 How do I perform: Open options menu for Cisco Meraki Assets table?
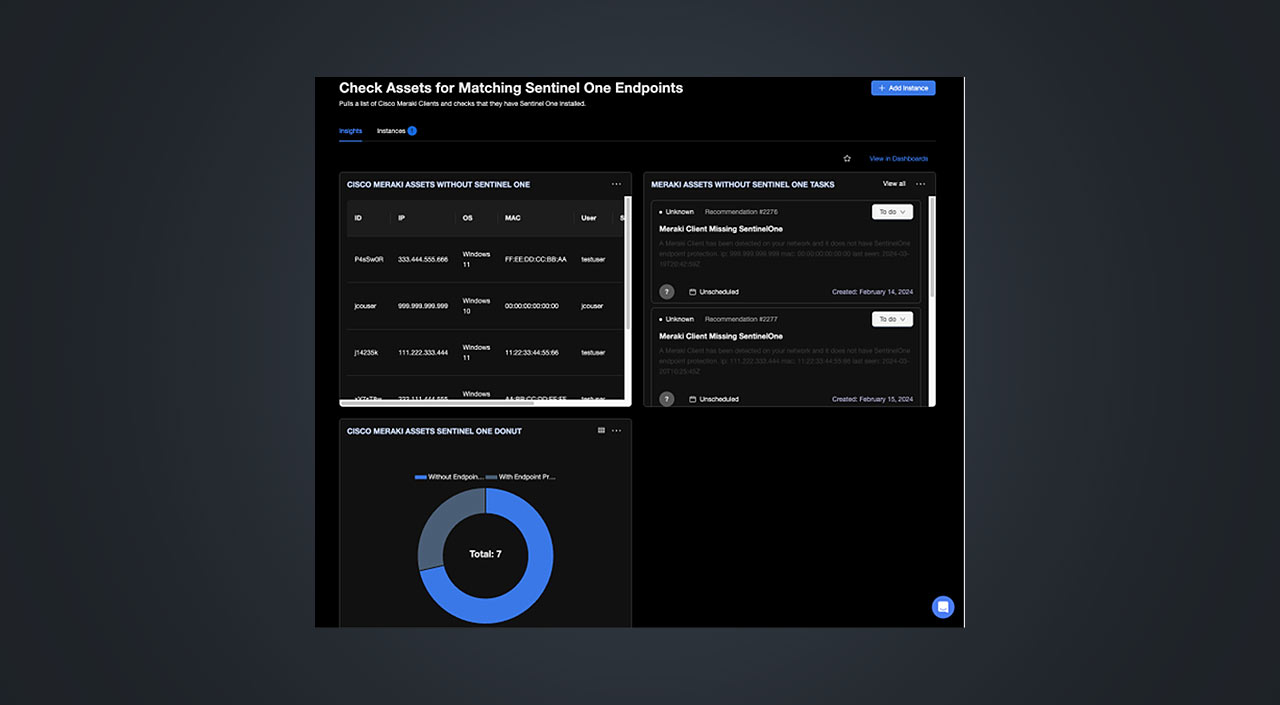point(617,184)
